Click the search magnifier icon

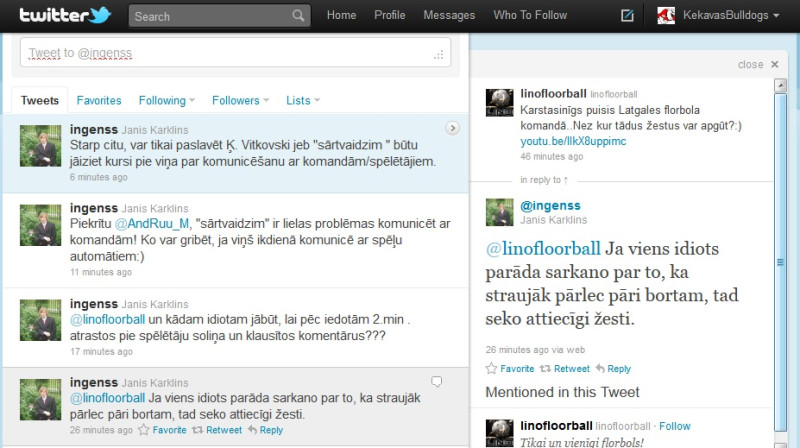pos(298,16)
